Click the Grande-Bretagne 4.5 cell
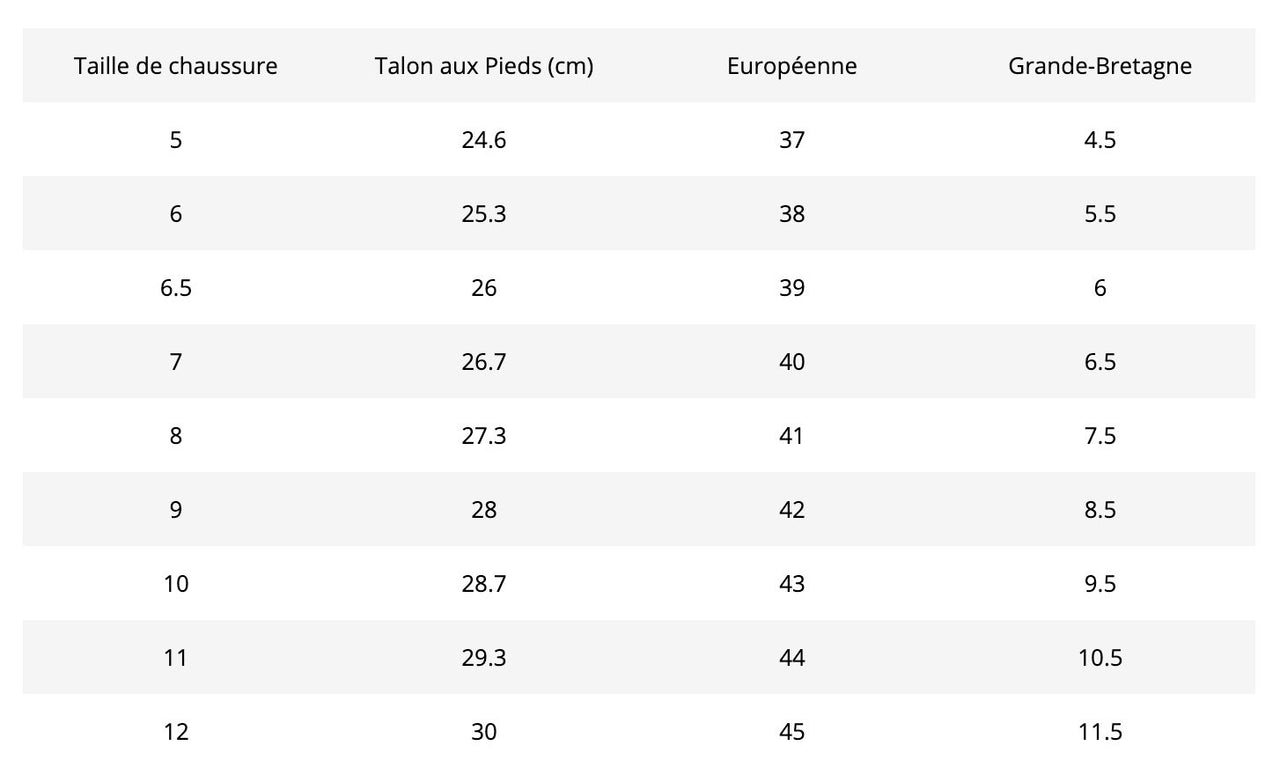 (1100, 140)
